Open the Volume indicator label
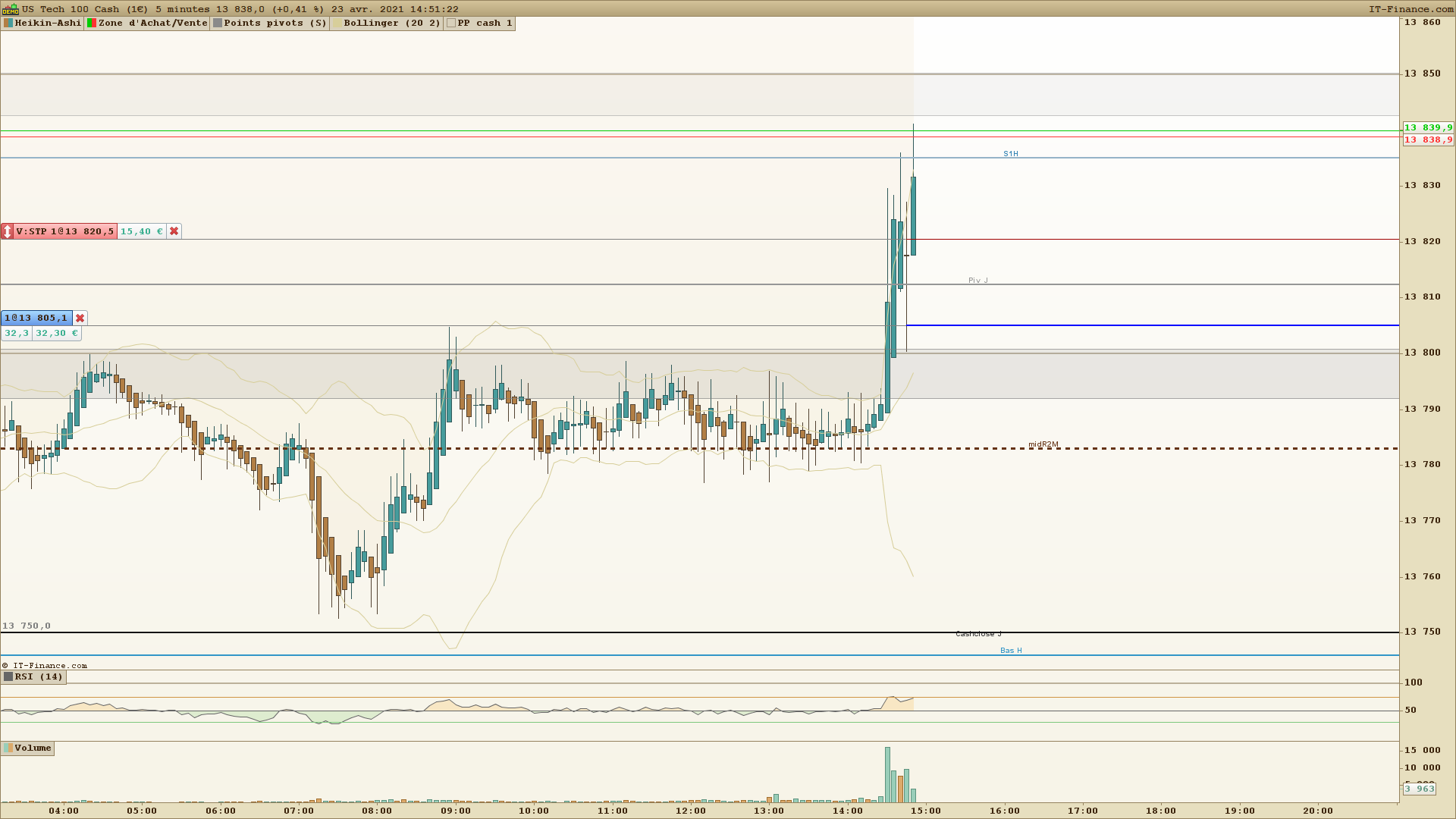This screenshot has height=819, width=1456. tap(33, 748)
